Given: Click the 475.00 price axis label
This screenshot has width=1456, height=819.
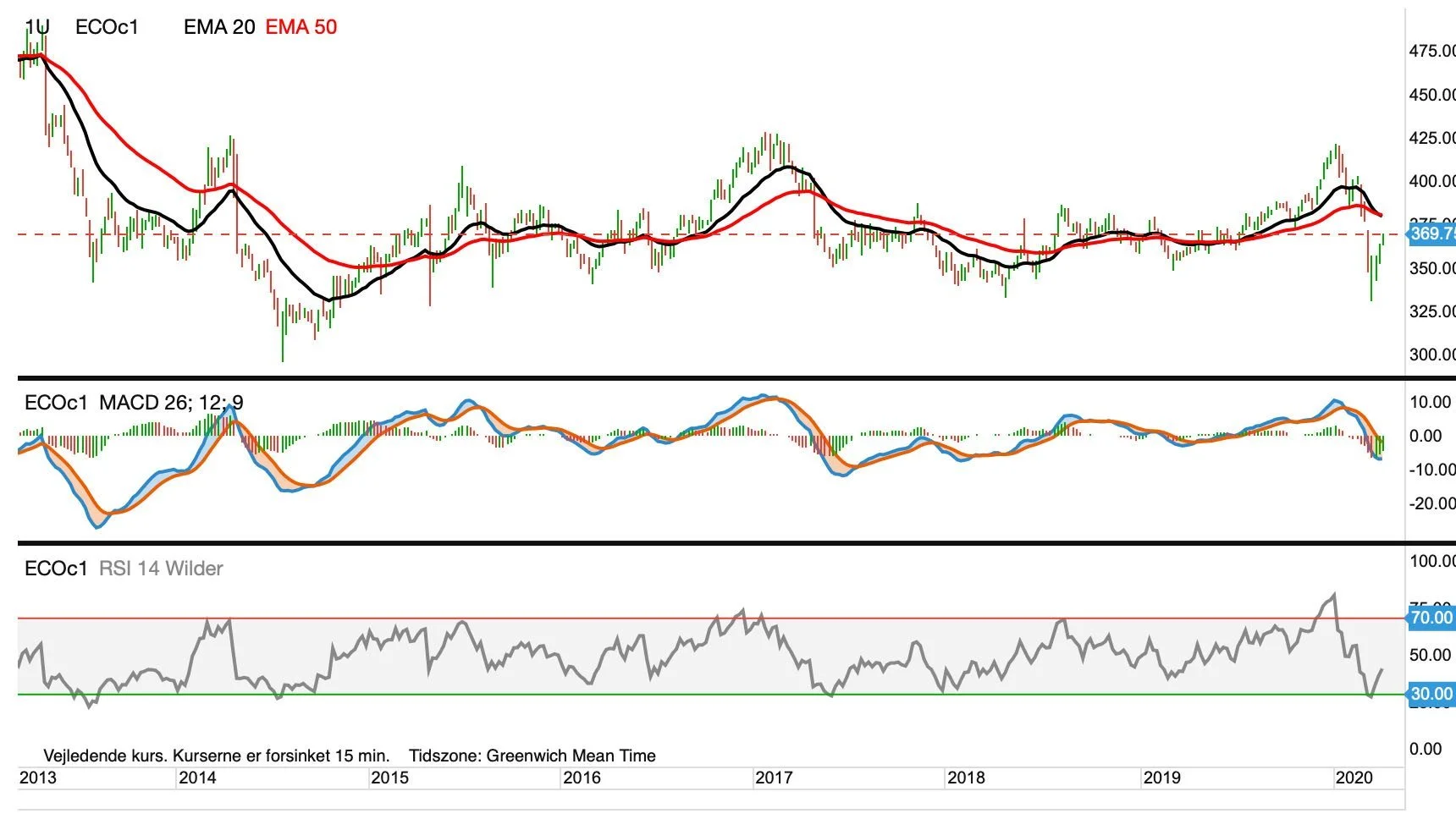Looking at the screenshot, I should pos(1432,52).
